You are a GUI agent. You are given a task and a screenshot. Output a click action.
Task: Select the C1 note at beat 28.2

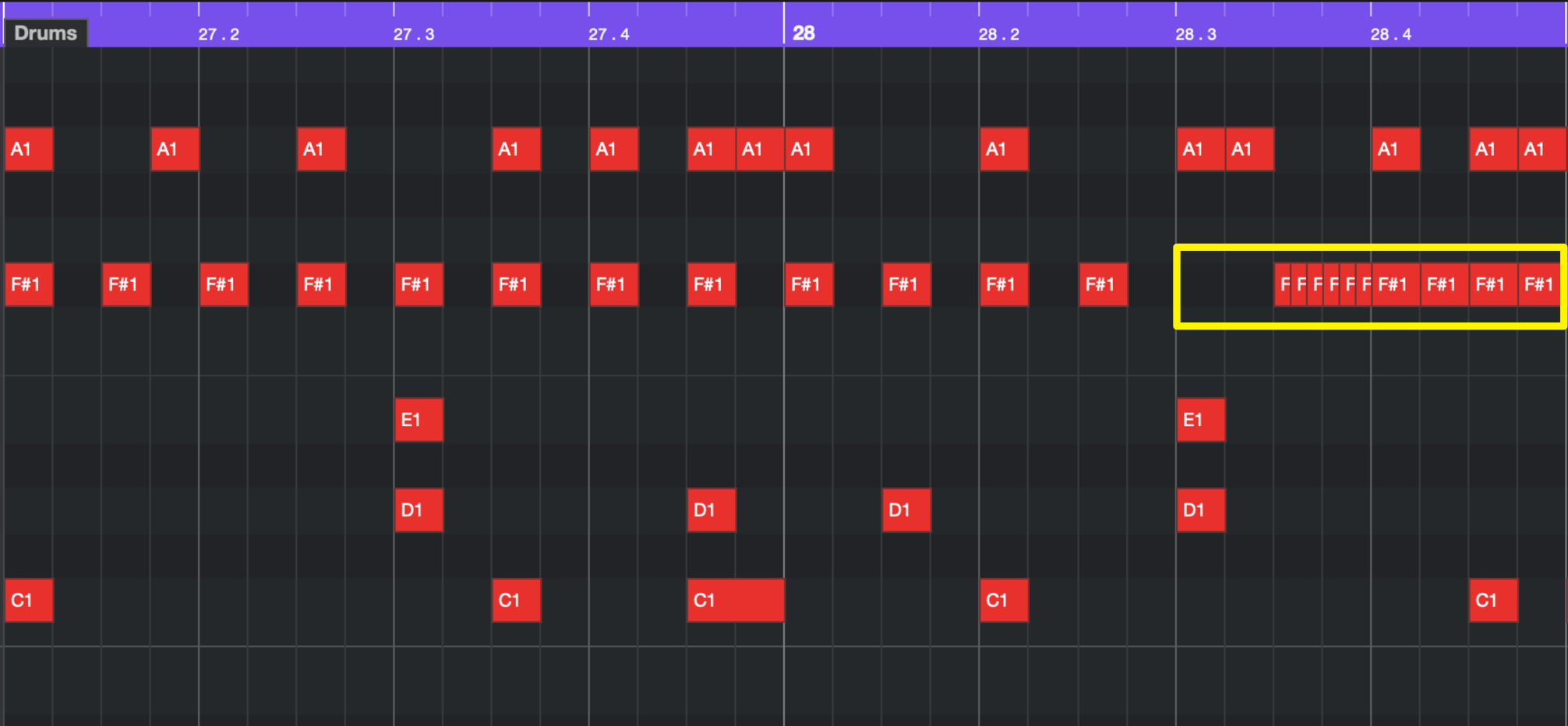(x=1004, y=600)
